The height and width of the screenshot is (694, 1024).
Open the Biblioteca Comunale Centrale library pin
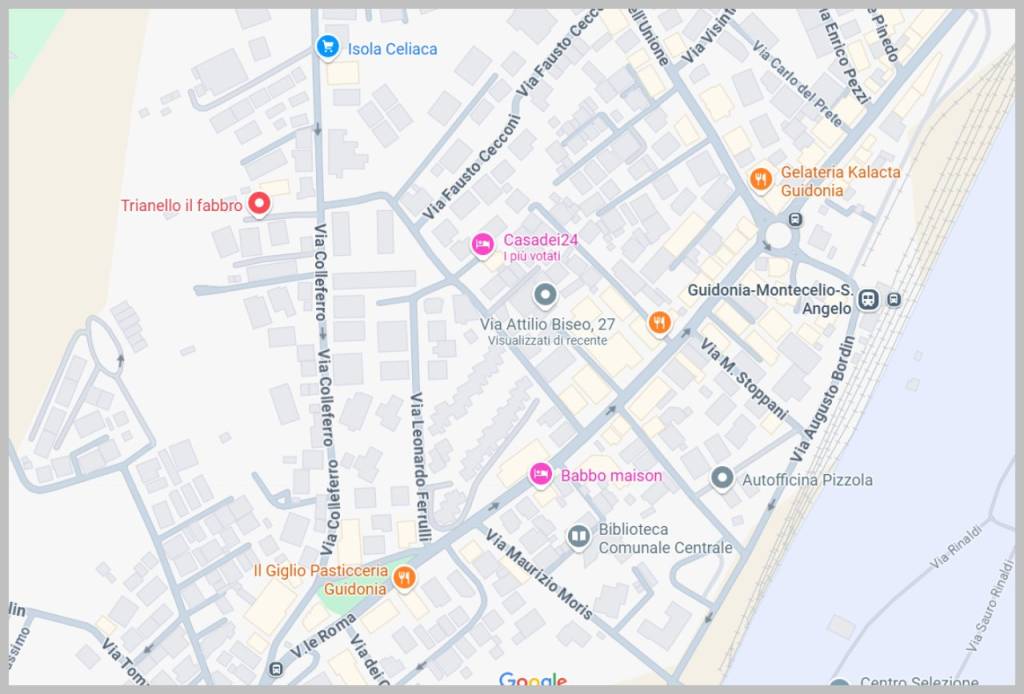[579, 537]
